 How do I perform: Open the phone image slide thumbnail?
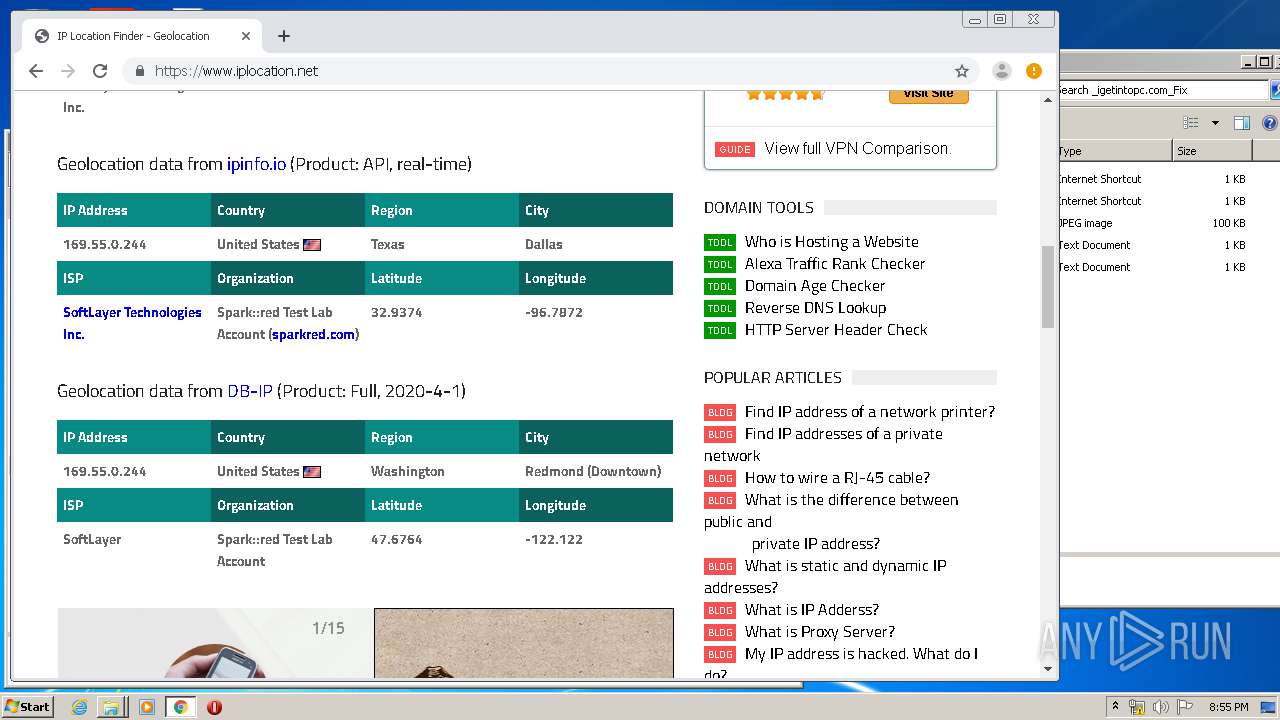[x=215, y=643]
